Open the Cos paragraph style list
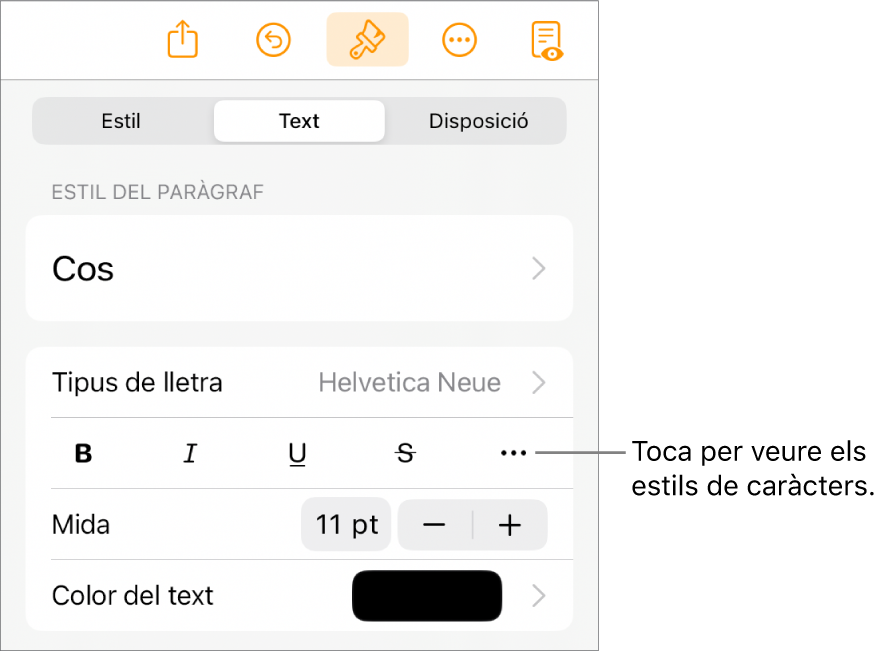 [299, 269]
